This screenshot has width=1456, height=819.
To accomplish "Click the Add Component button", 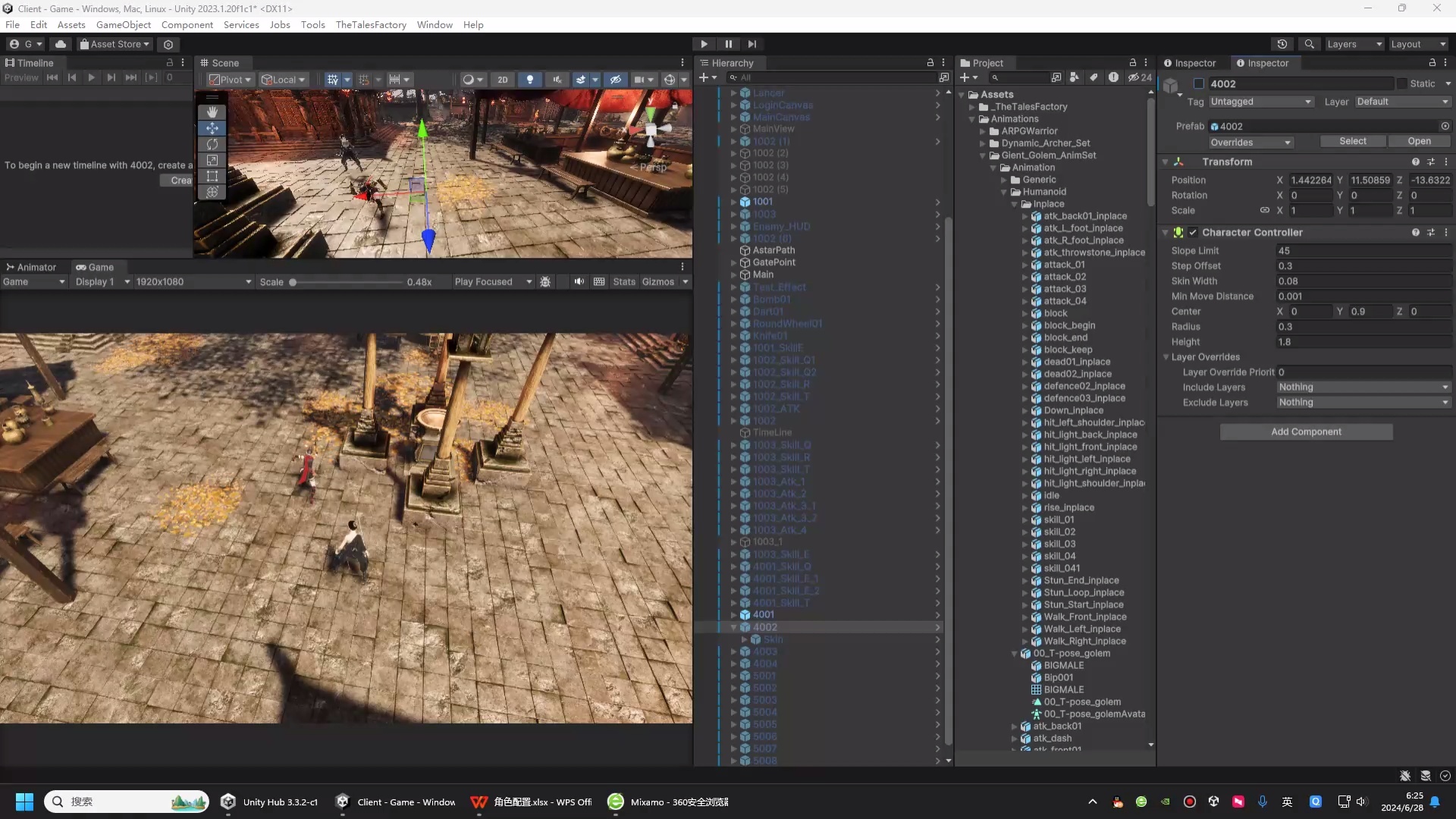I will click(x=1307, y=431).
